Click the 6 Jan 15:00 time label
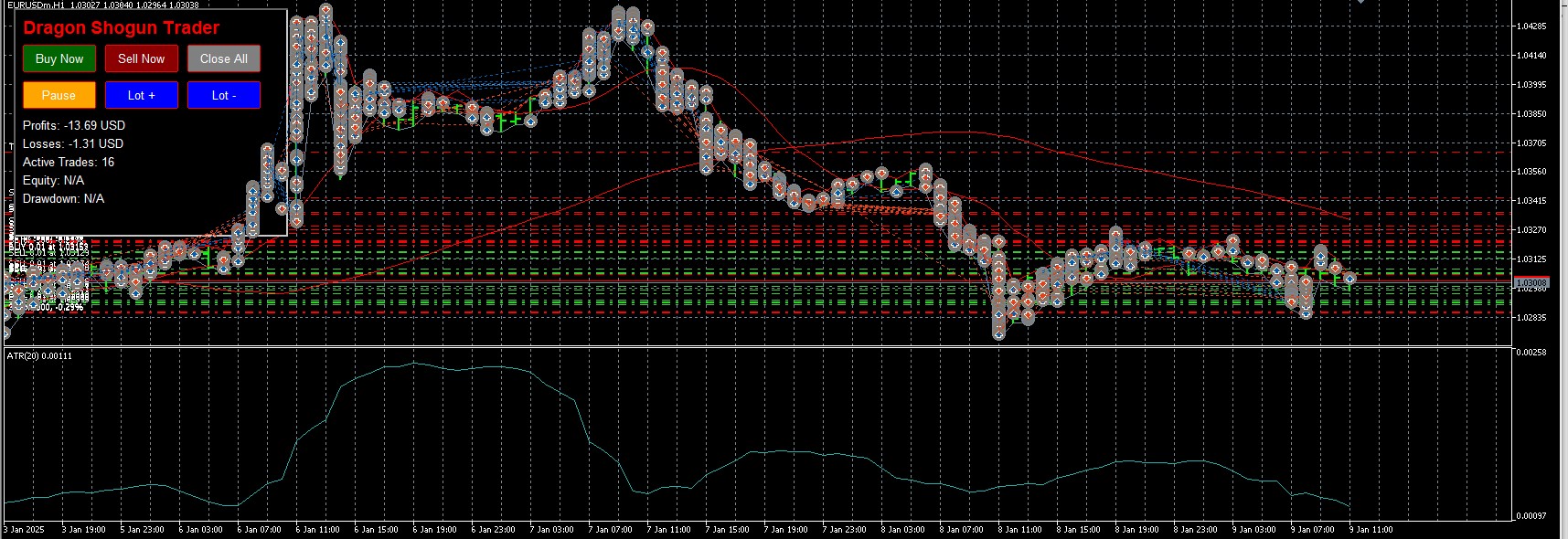1568x539 pixels. pyautogui.click(x=377, y=529)
